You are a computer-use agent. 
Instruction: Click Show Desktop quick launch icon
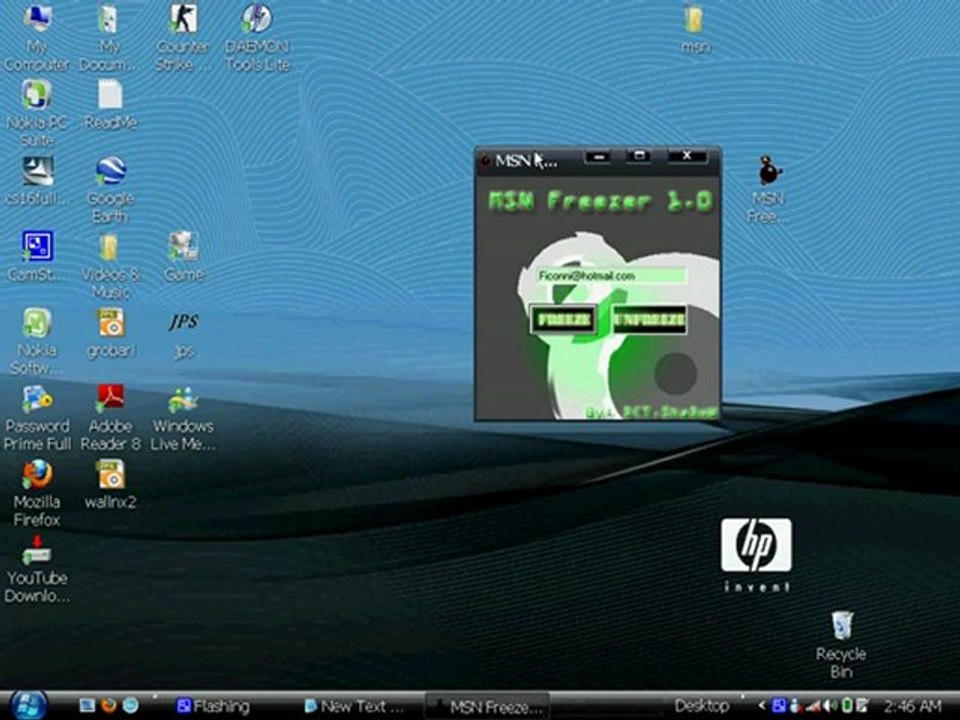87,706
